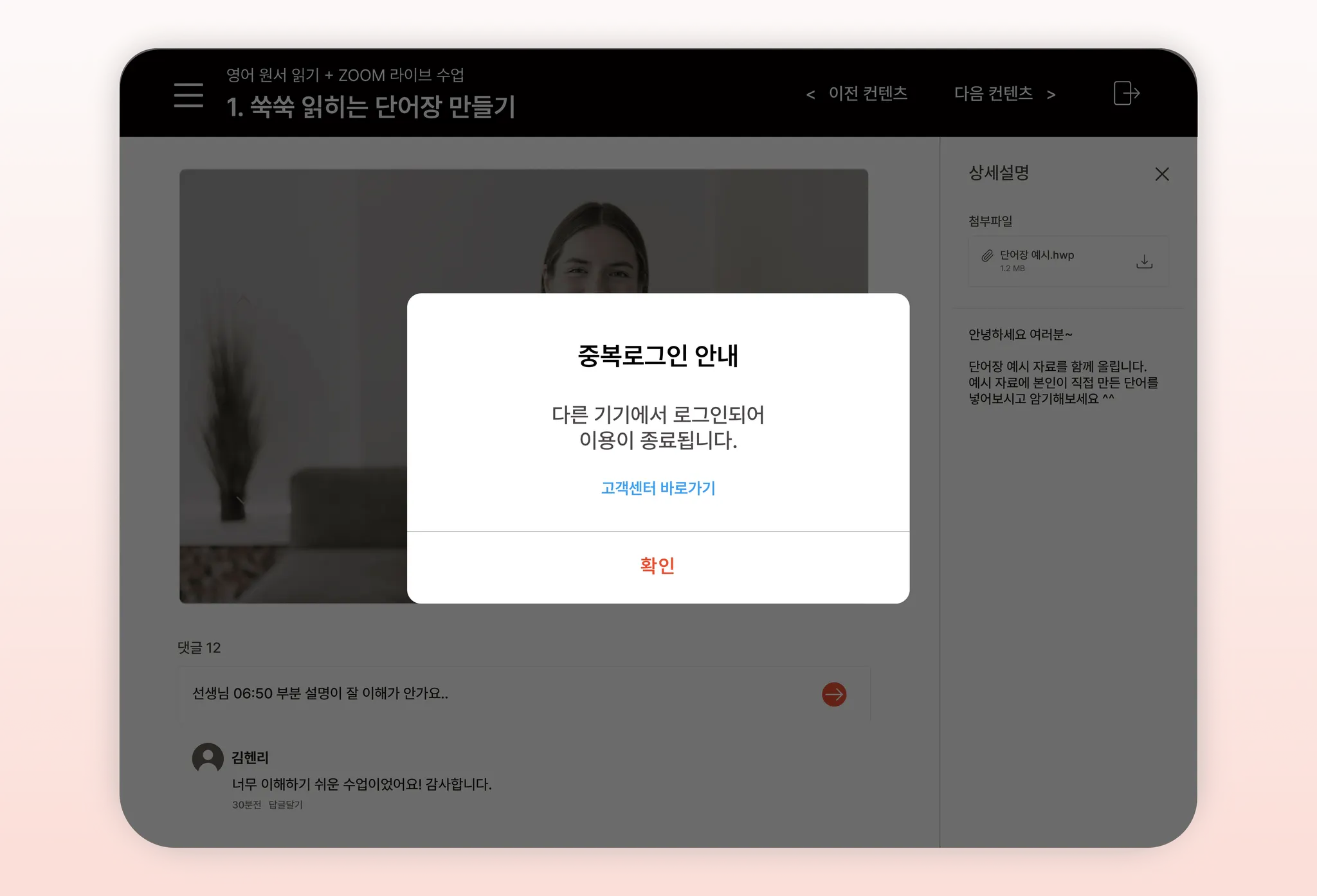Submit comment with red arrow button
The width and height of the screenshot is (1317, 896).
834,694
